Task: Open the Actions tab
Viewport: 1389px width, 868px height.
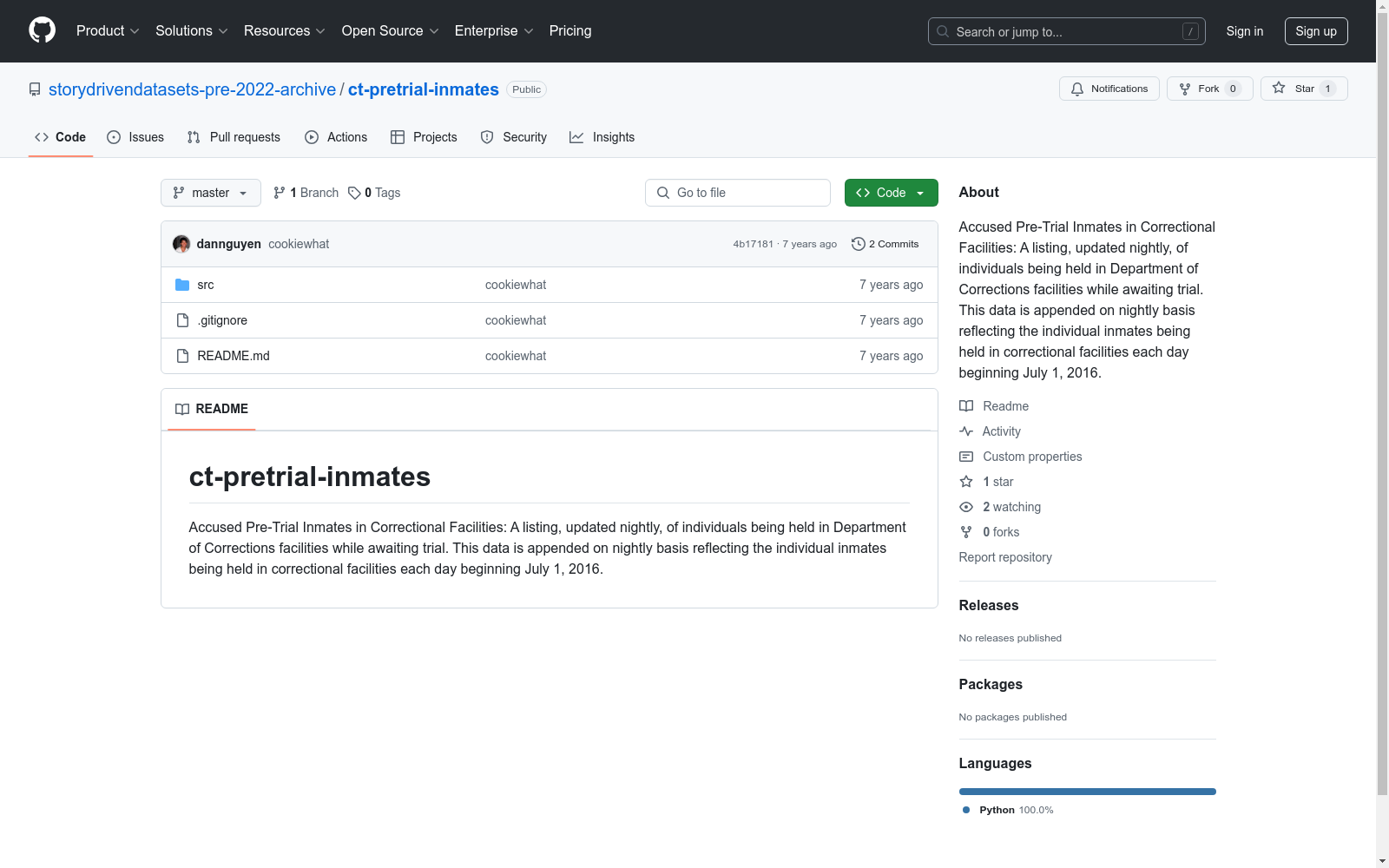Action: 336,137
